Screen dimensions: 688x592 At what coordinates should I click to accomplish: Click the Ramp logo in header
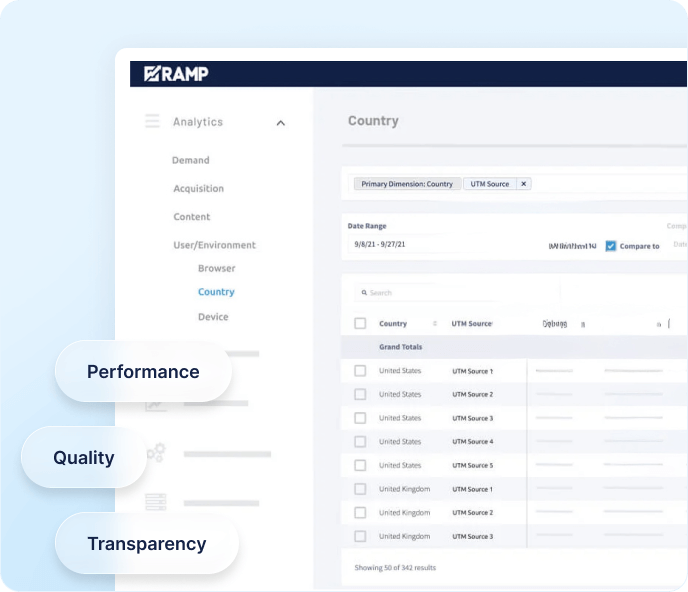(176, 73)
